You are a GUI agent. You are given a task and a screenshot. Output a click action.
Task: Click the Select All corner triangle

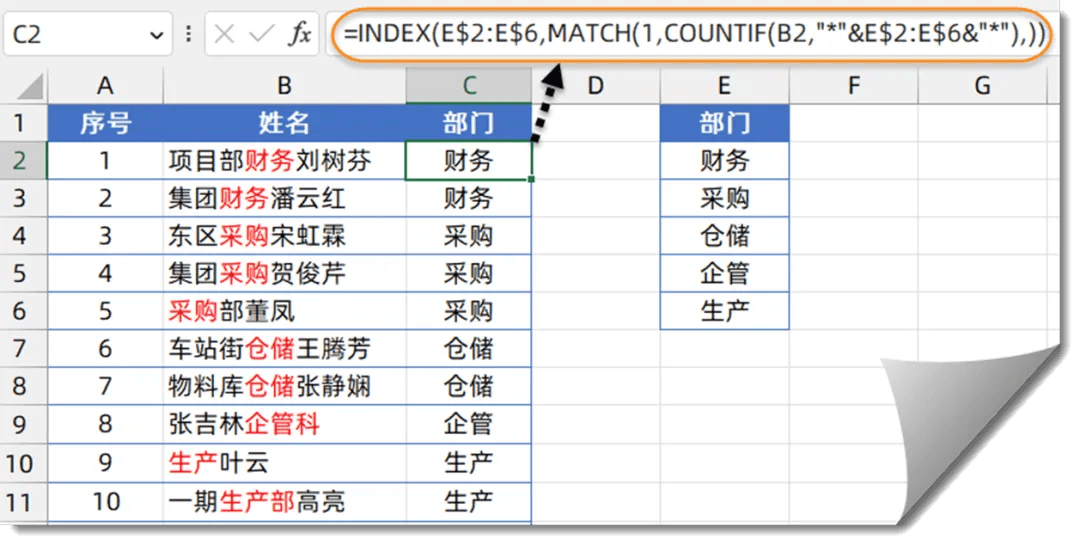coord(30,86)
